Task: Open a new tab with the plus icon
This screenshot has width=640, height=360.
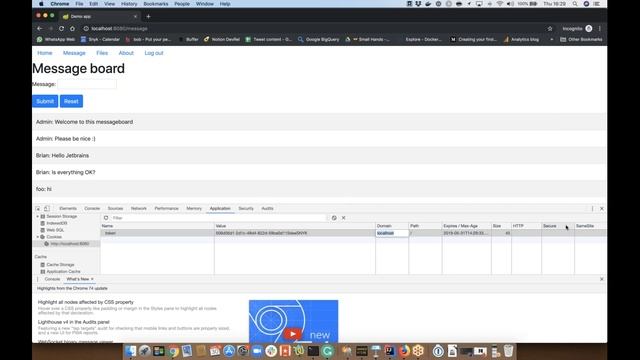Action: coord(148,16)
